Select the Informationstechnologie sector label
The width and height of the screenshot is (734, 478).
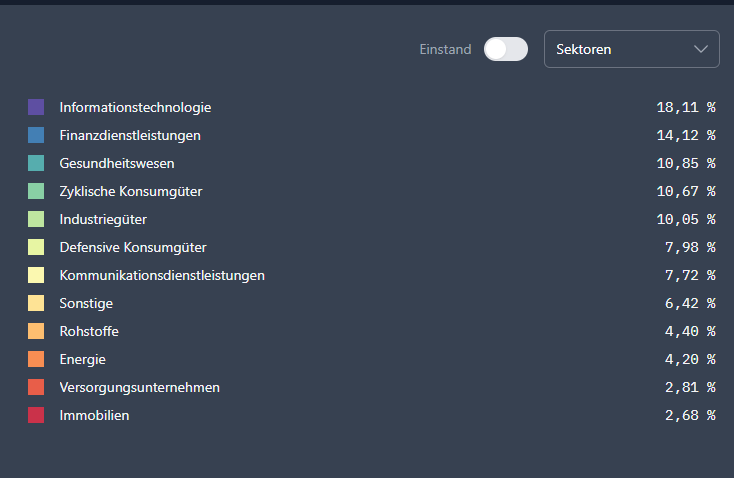point(135,107)
